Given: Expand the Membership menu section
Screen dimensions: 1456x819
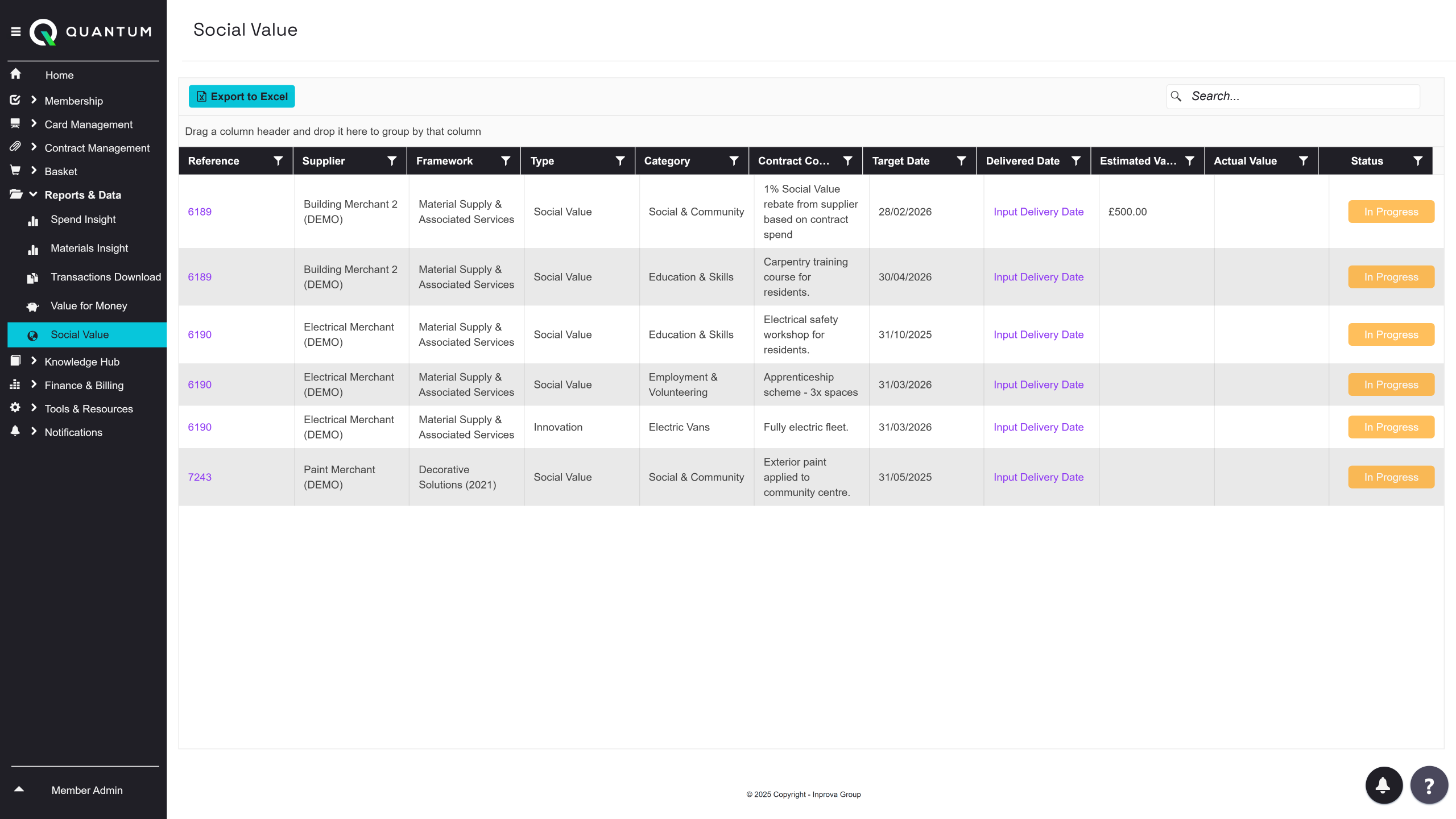Looking at the screenshot, I should coord(34,100).
